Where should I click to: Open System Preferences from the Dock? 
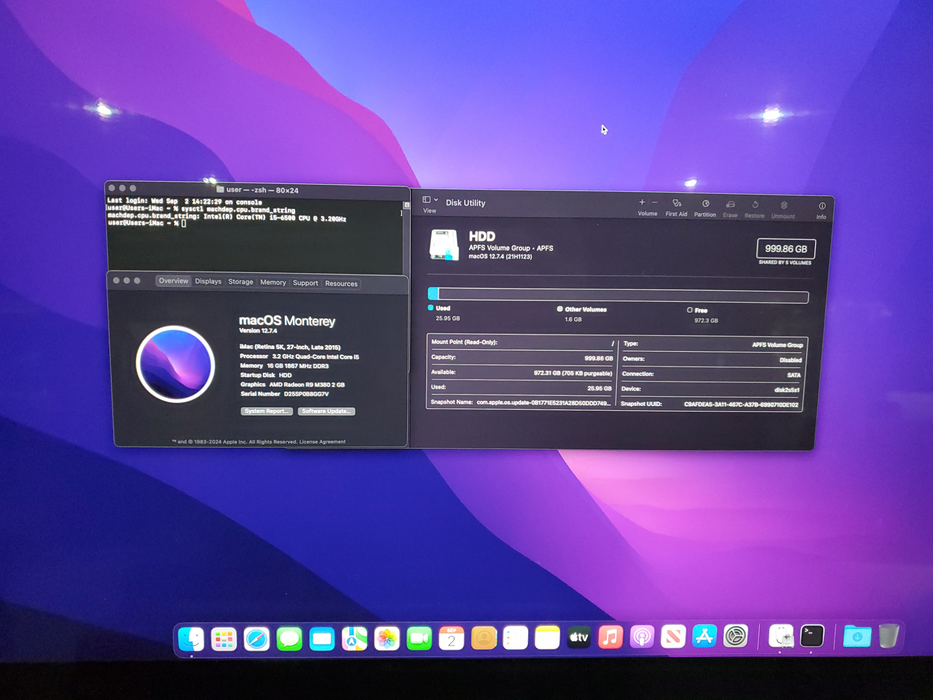point(735,636)
